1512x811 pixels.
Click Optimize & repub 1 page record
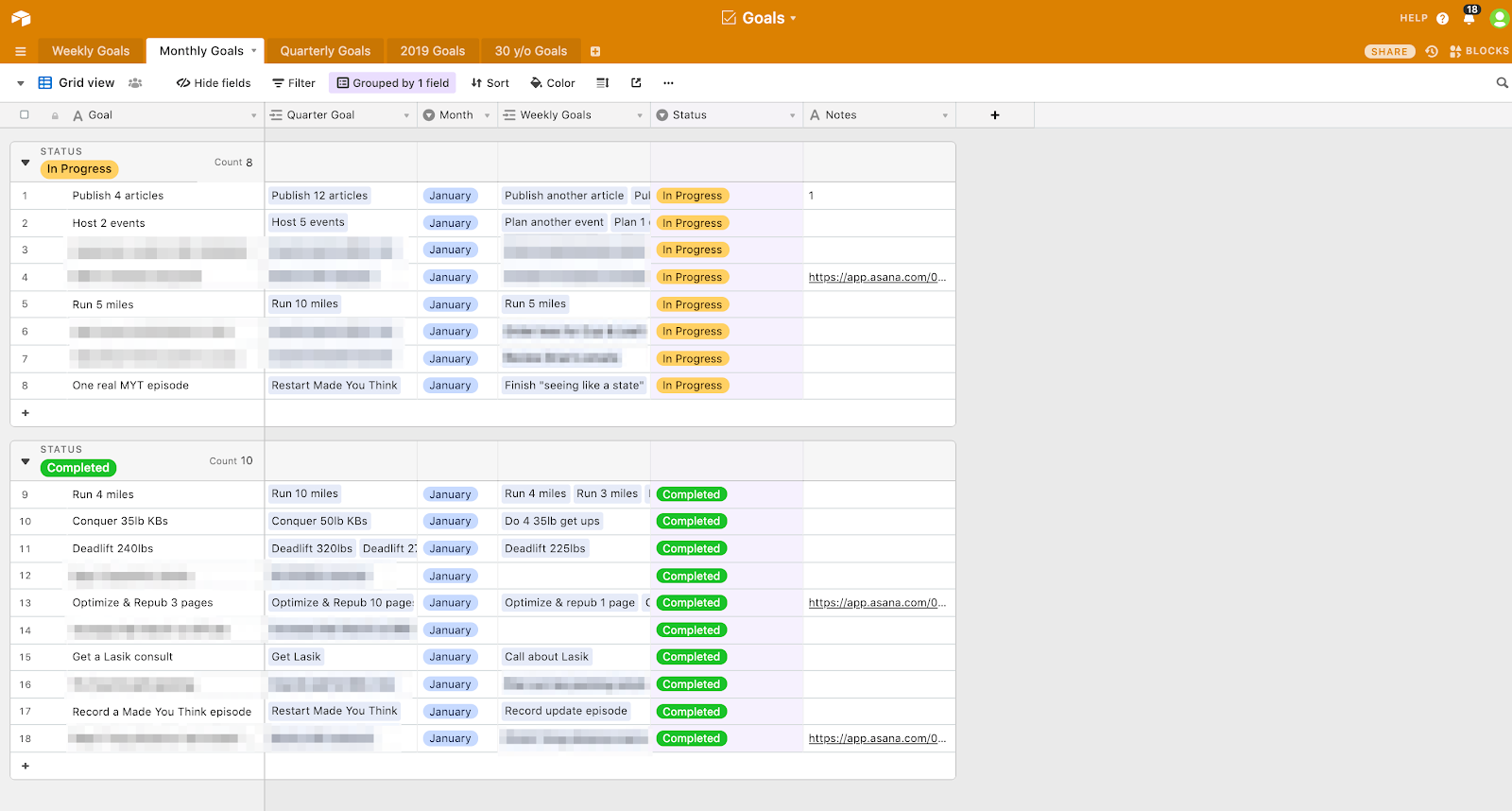(x=570, y=602)
